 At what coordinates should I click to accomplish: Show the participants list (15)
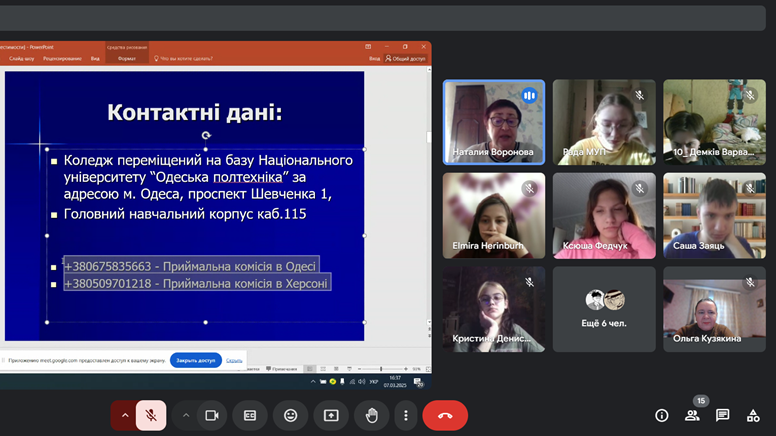[x=692, y=416]
